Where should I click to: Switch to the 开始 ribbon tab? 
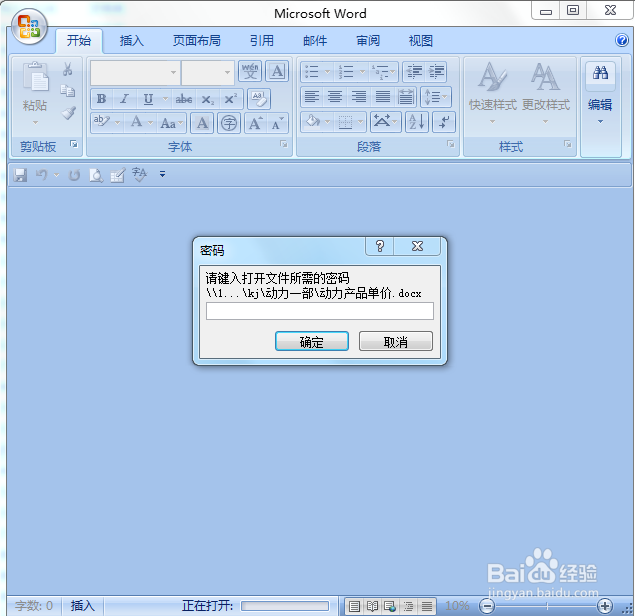click(x=79, y=40)
